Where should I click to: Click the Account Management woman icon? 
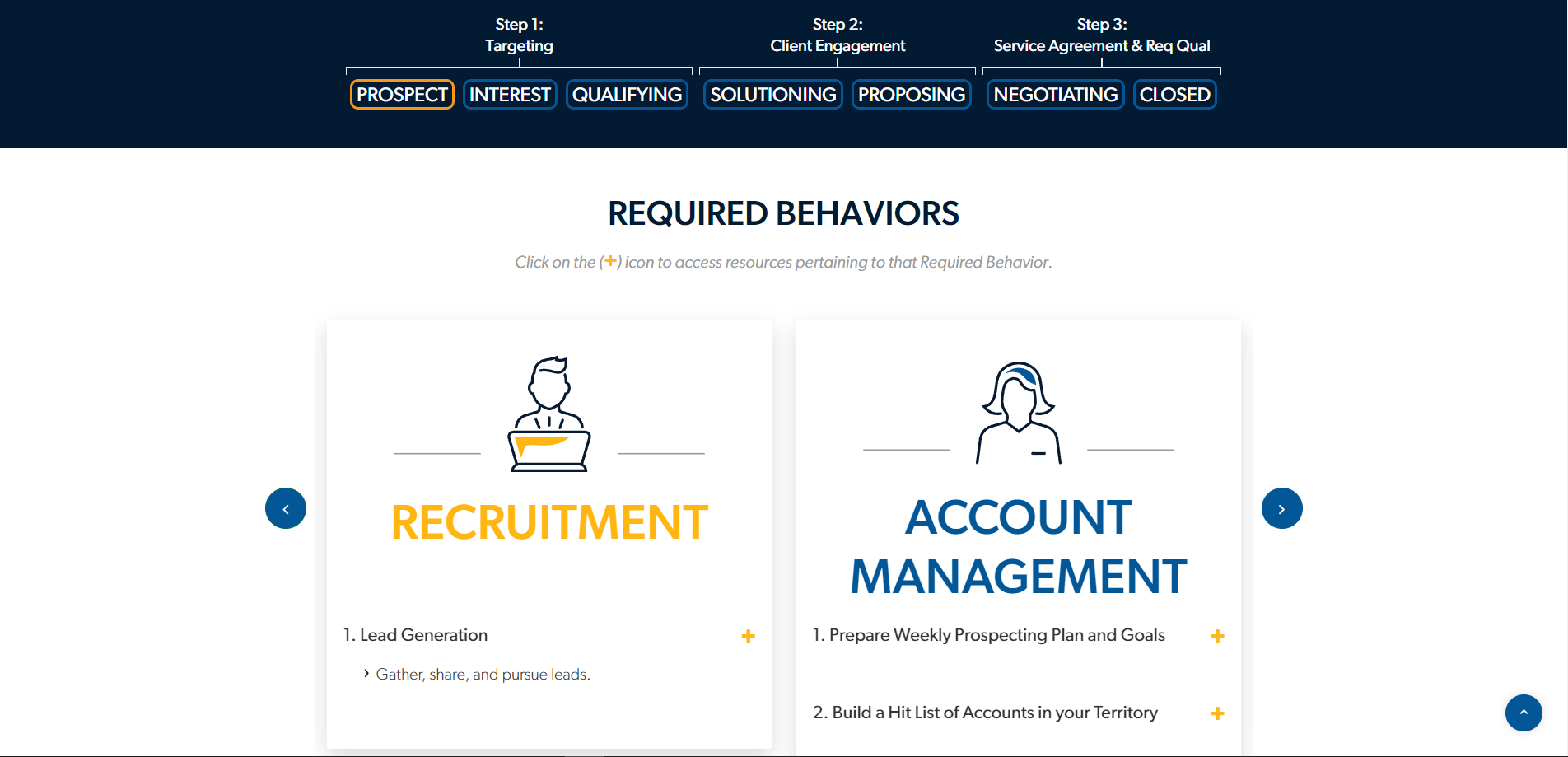(x=1018, y=413)
